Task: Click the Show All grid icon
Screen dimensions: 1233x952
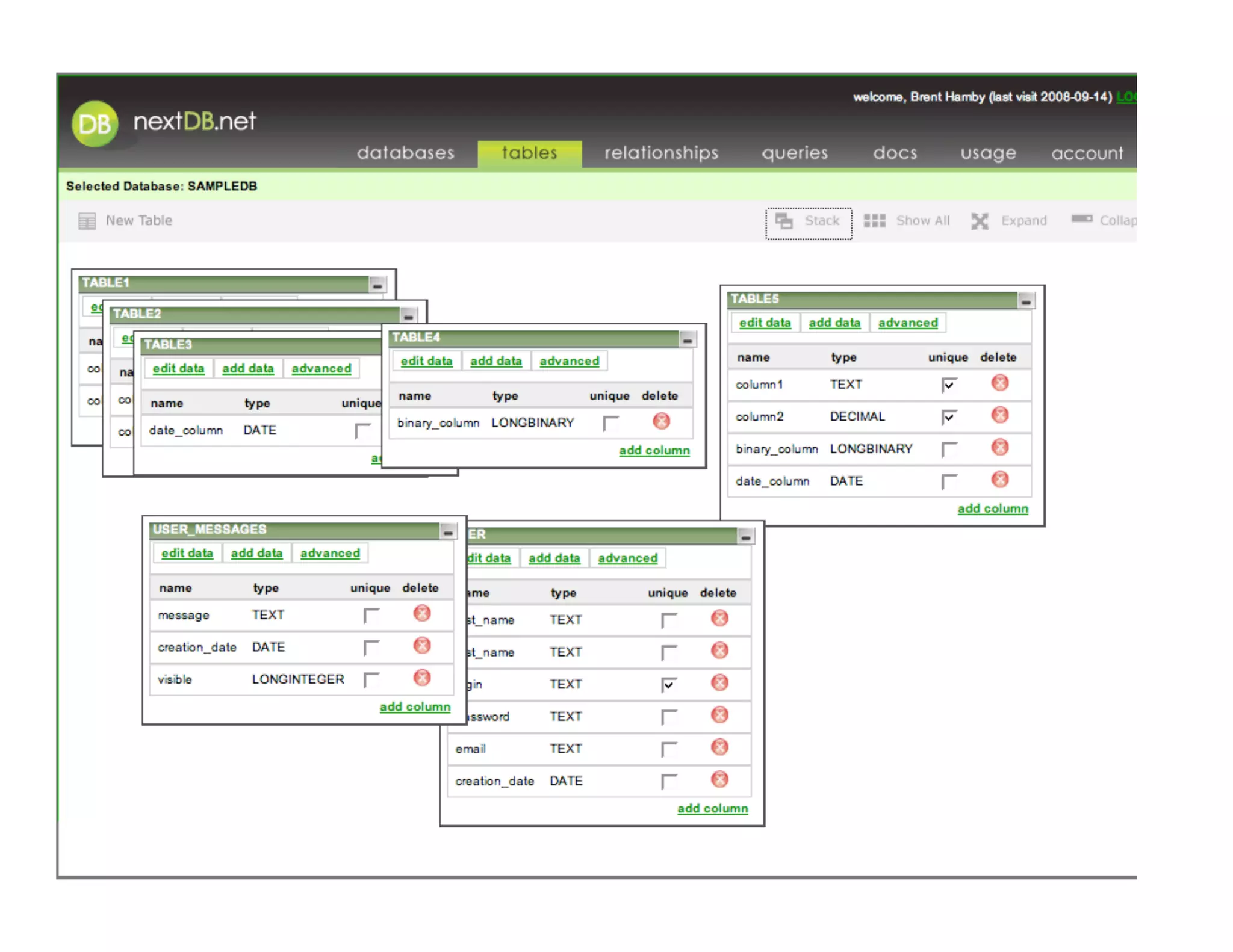Action: [x=874, y=221]
